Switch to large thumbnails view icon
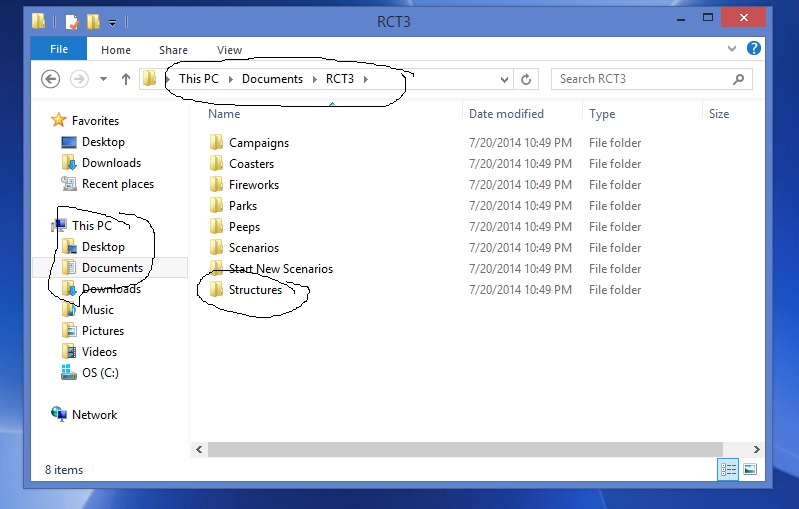 (750, 469)
